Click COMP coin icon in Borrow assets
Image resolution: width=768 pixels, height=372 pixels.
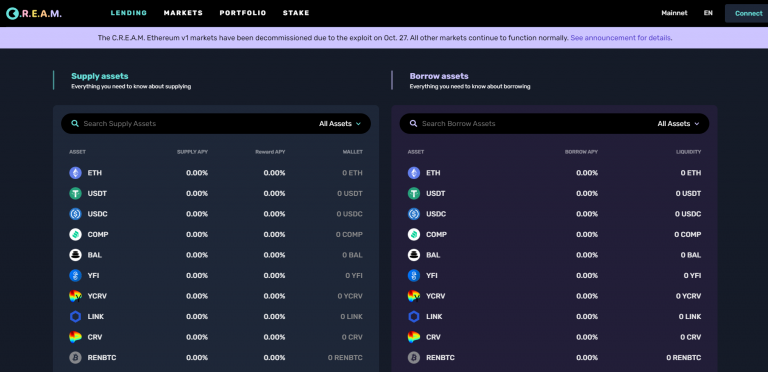click(414, 234)
